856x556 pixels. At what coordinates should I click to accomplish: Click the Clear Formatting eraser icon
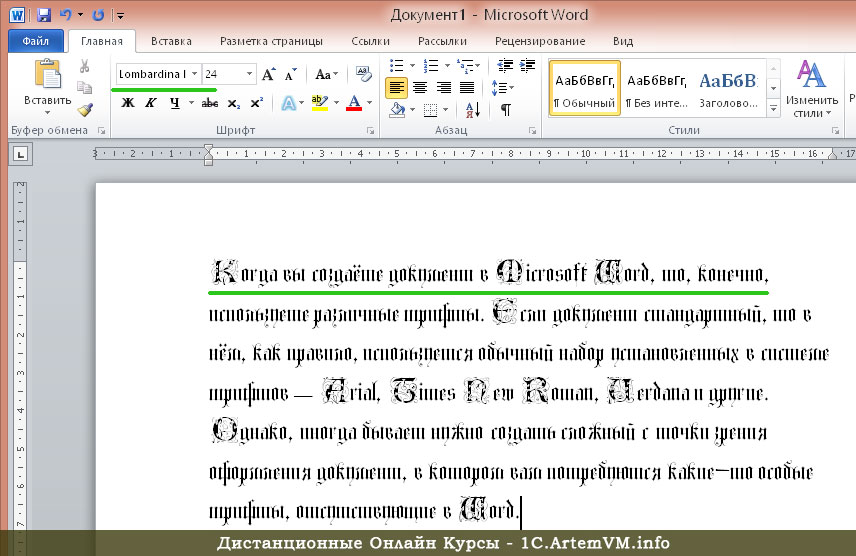click(363, 74)
